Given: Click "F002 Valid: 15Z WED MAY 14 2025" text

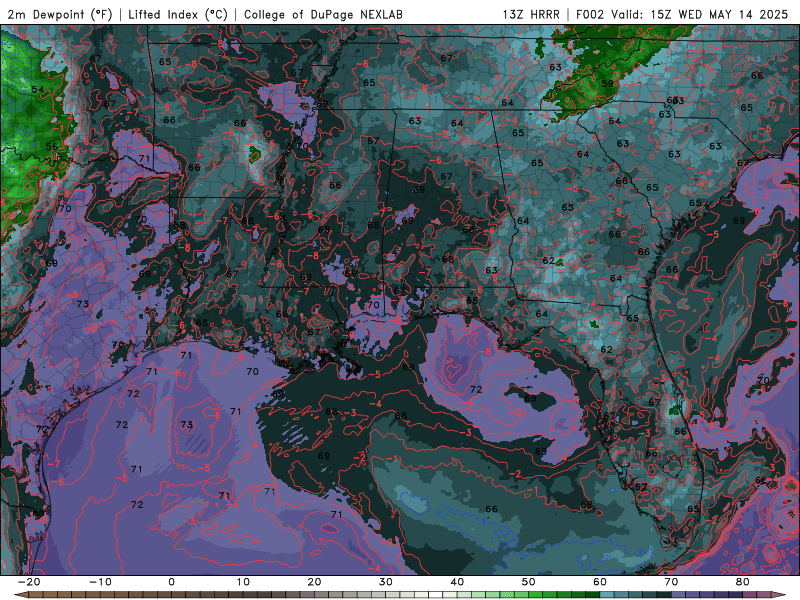Looking at the screenshot, I should coord(682,14).
